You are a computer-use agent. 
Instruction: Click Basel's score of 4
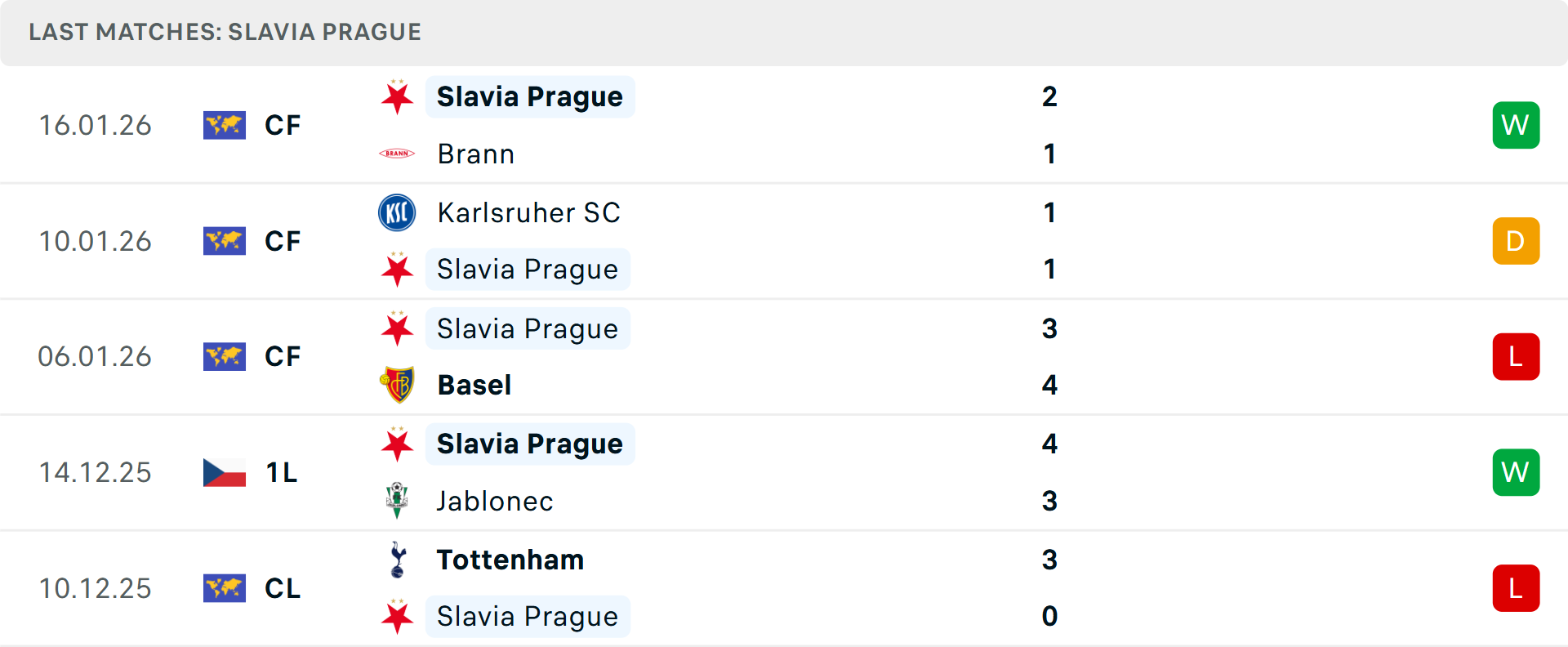[x=1049, y=385]
